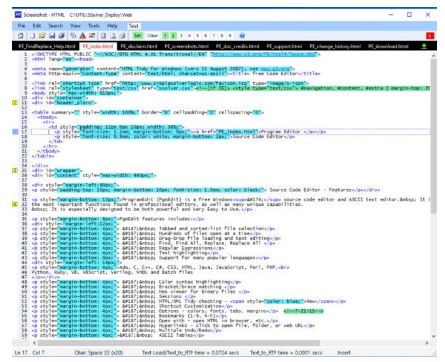The height and width of the screenshot is (362, 445).
Task: Click the save all icon
Action: click(62, 36)
